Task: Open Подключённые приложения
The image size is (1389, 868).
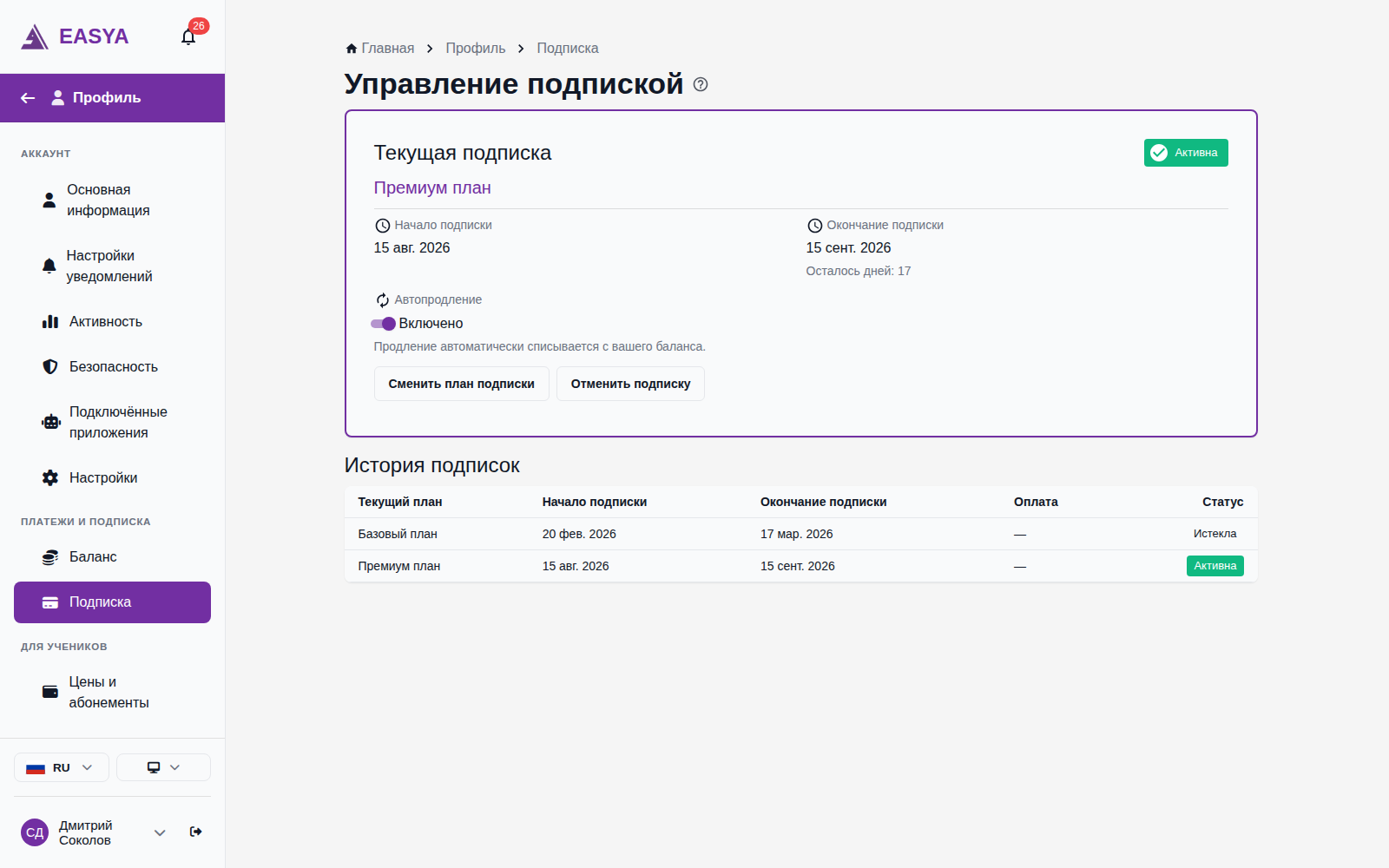Action: click(112, 423)
